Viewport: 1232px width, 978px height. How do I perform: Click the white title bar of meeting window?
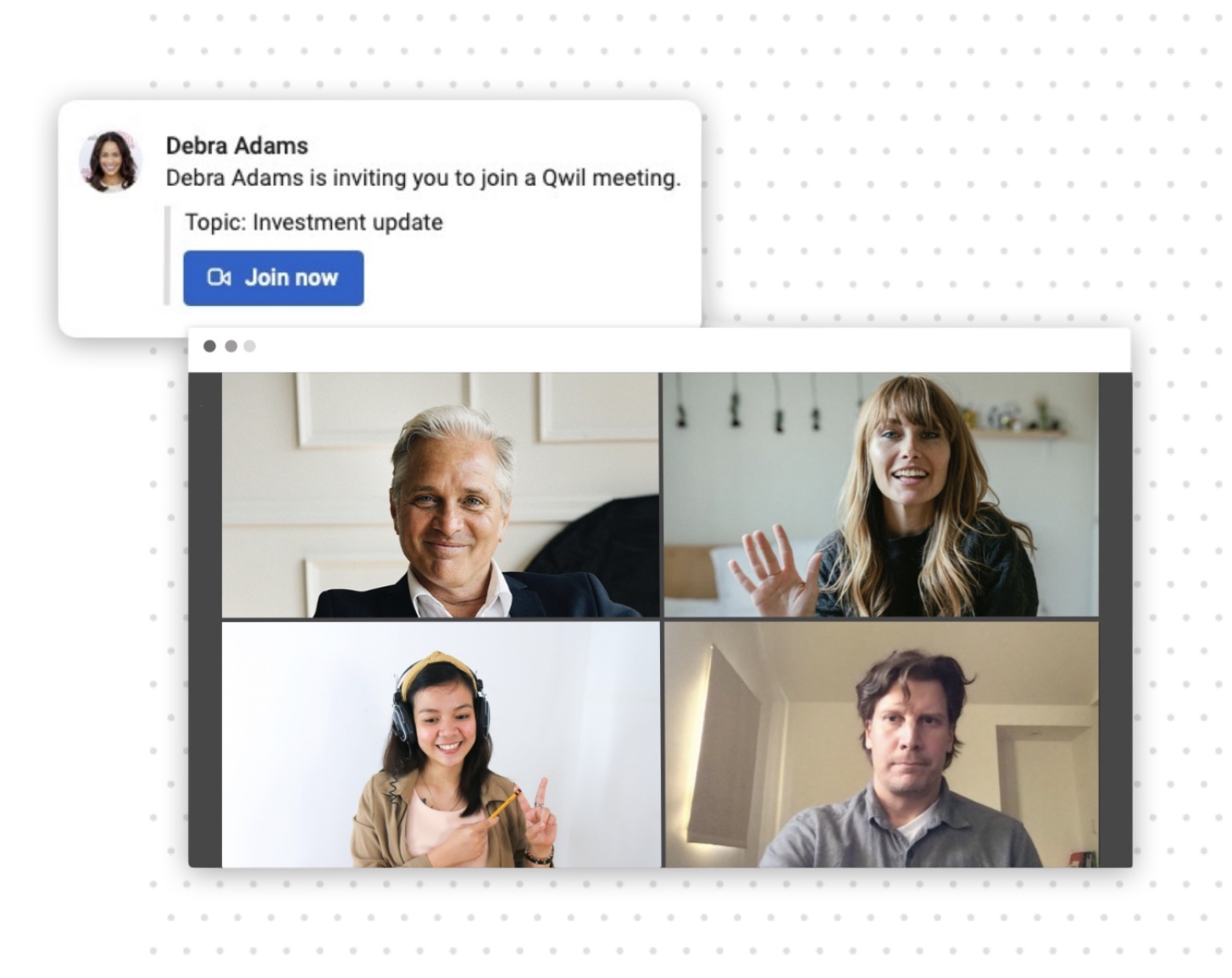[659, 350]
